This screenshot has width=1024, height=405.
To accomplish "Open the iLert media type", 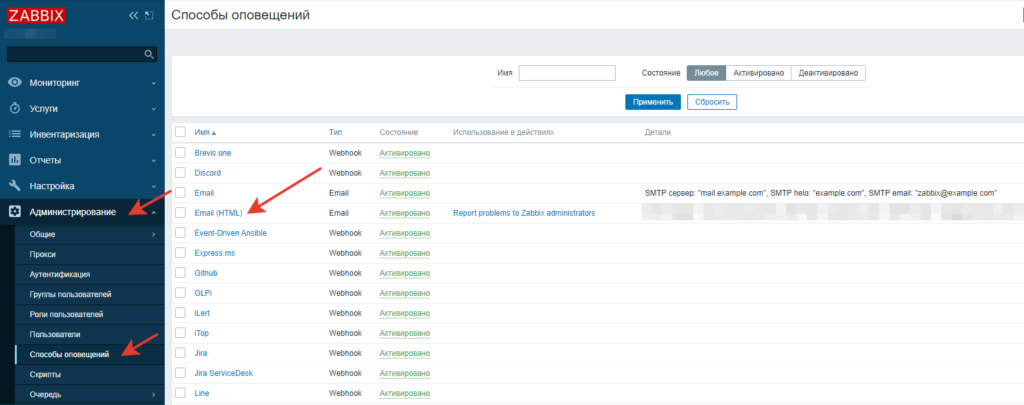I will [x=202, y=313].
